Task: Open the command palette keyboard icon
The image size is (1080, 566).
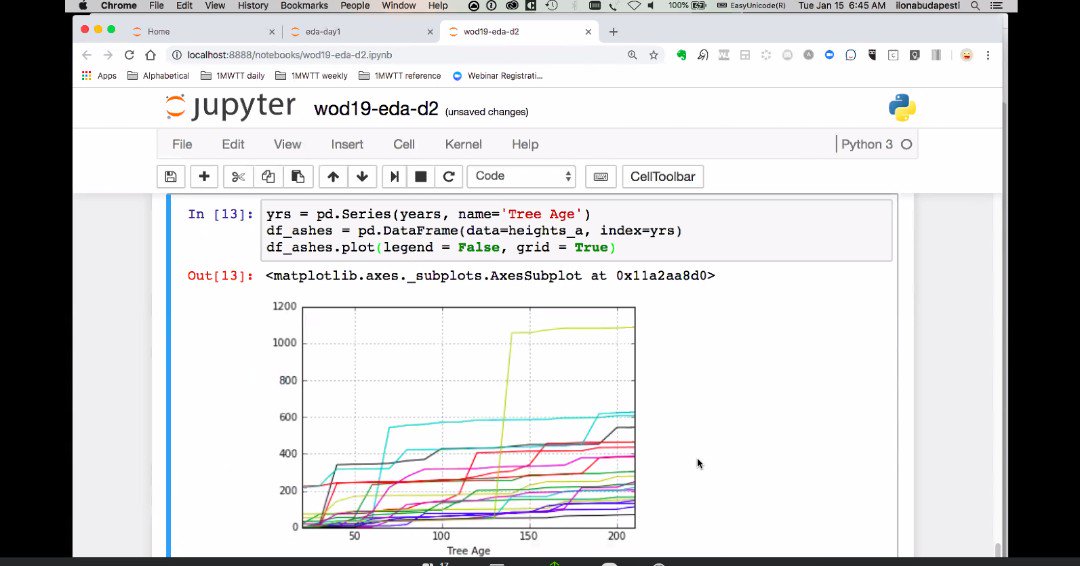Action: click(601, 176)
